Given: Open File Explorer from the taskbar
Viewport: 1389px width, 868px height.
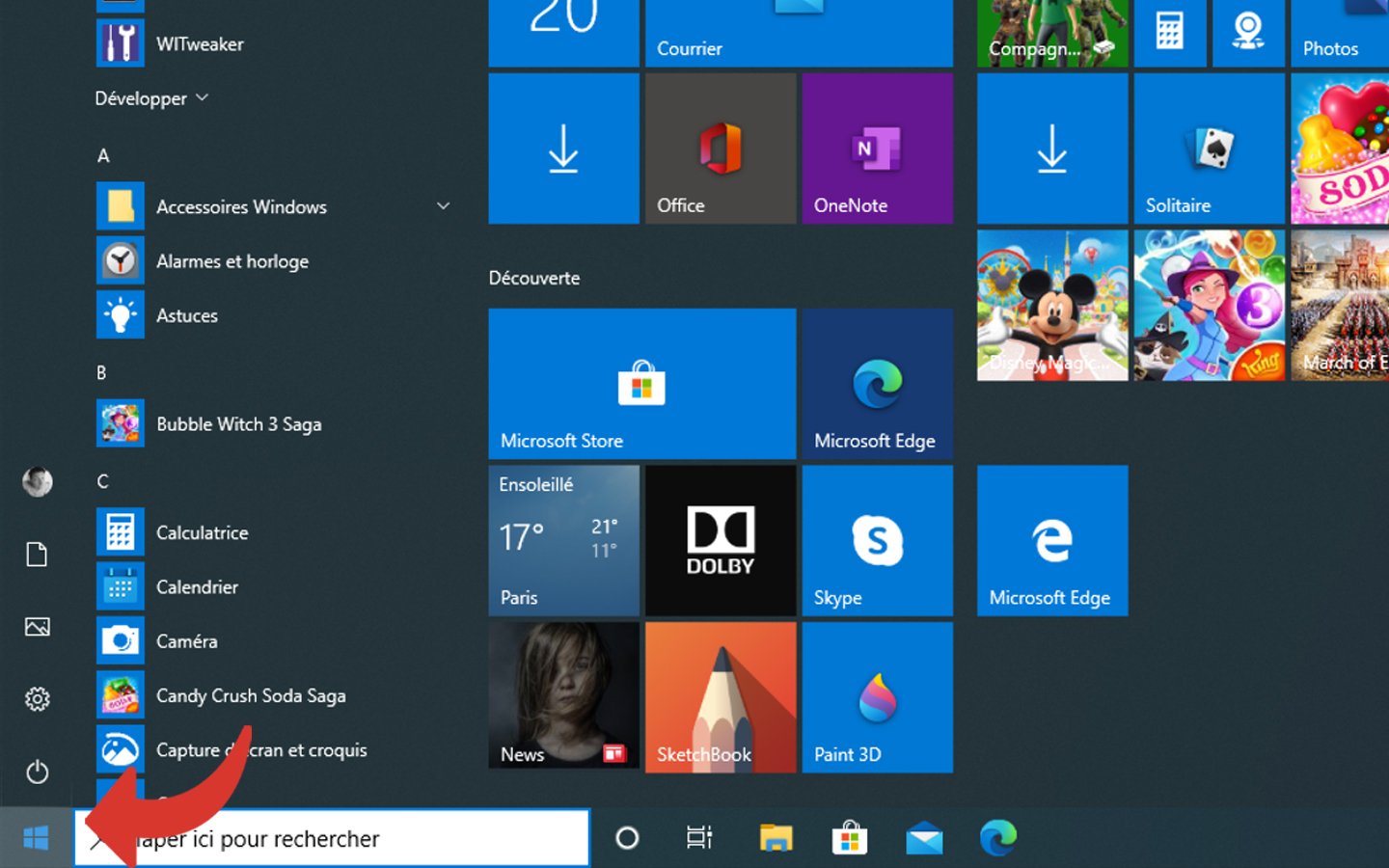Looking at the screenshot, I should (x=776, y=838).
